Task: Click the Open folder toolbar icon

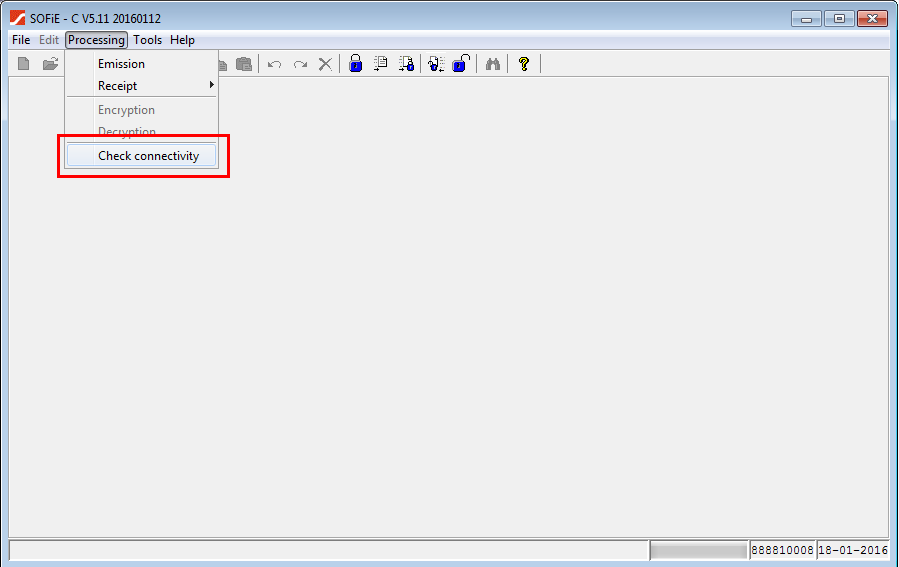Action: 50,64
